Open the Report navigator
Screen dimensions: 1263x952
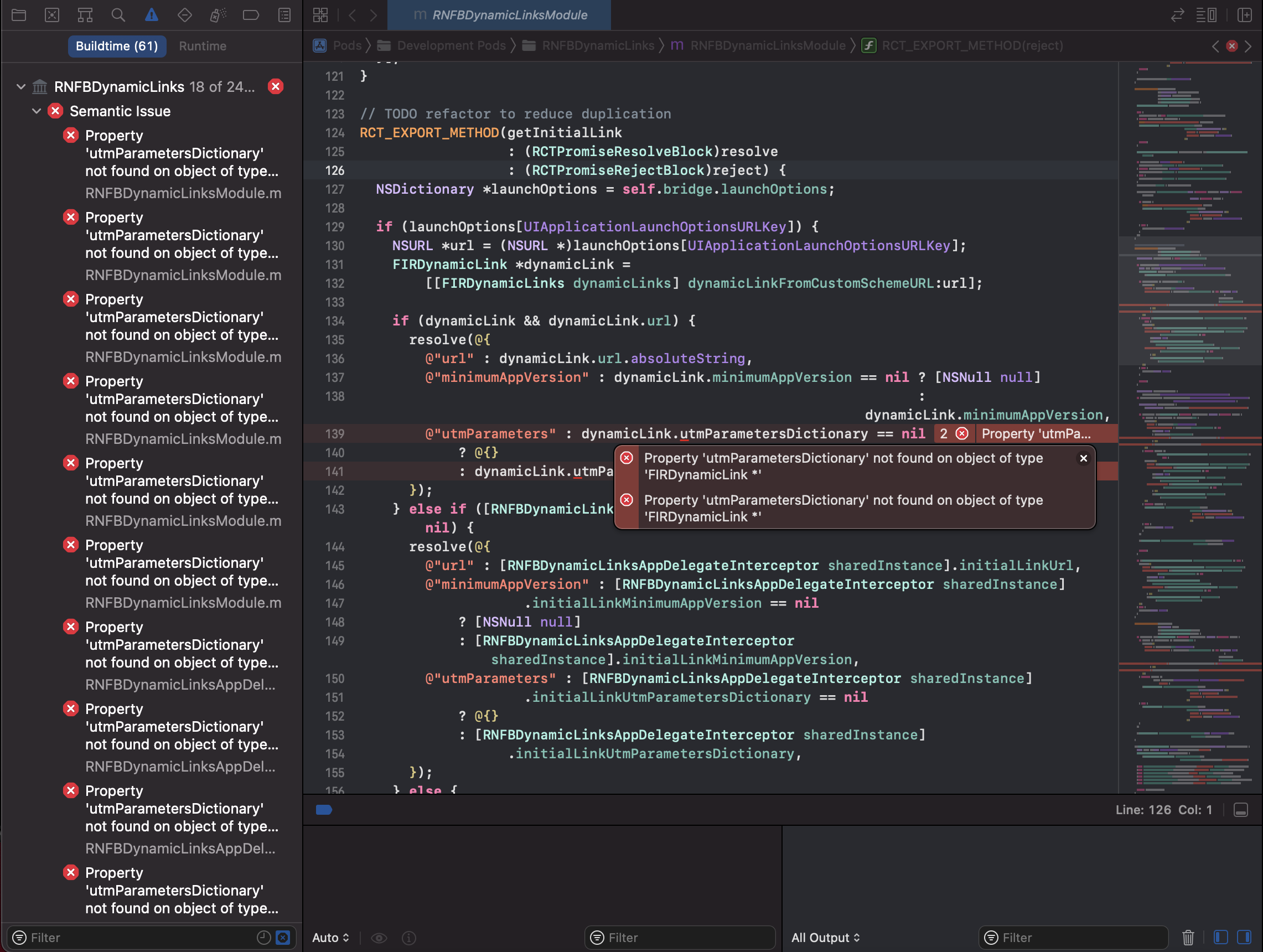click(284, 15)
